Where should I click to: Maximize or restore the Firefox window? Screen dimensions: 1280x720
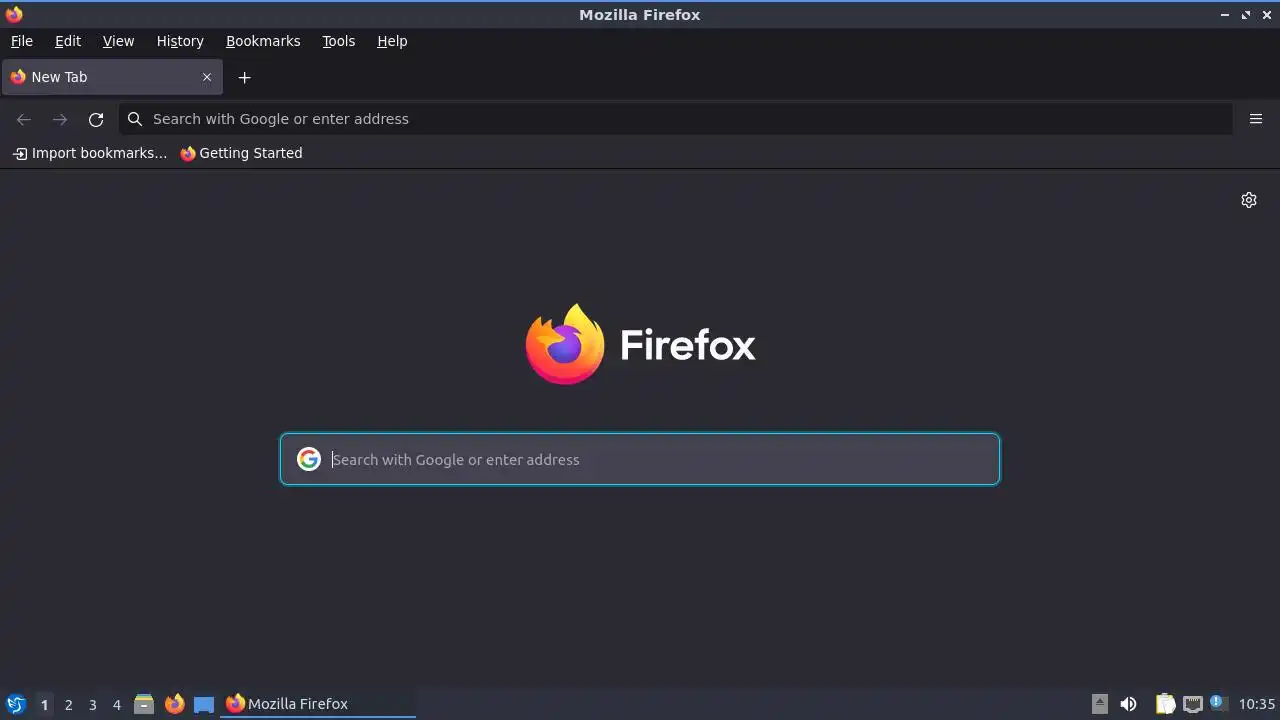[x=1246, y=15]
